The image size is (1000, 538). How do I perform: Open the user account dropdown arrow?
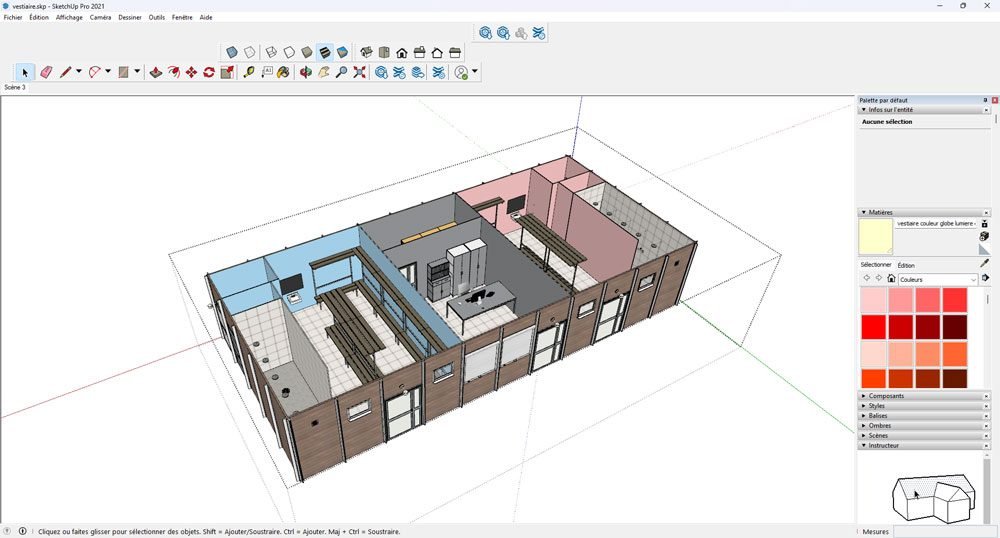pos(474,71)
